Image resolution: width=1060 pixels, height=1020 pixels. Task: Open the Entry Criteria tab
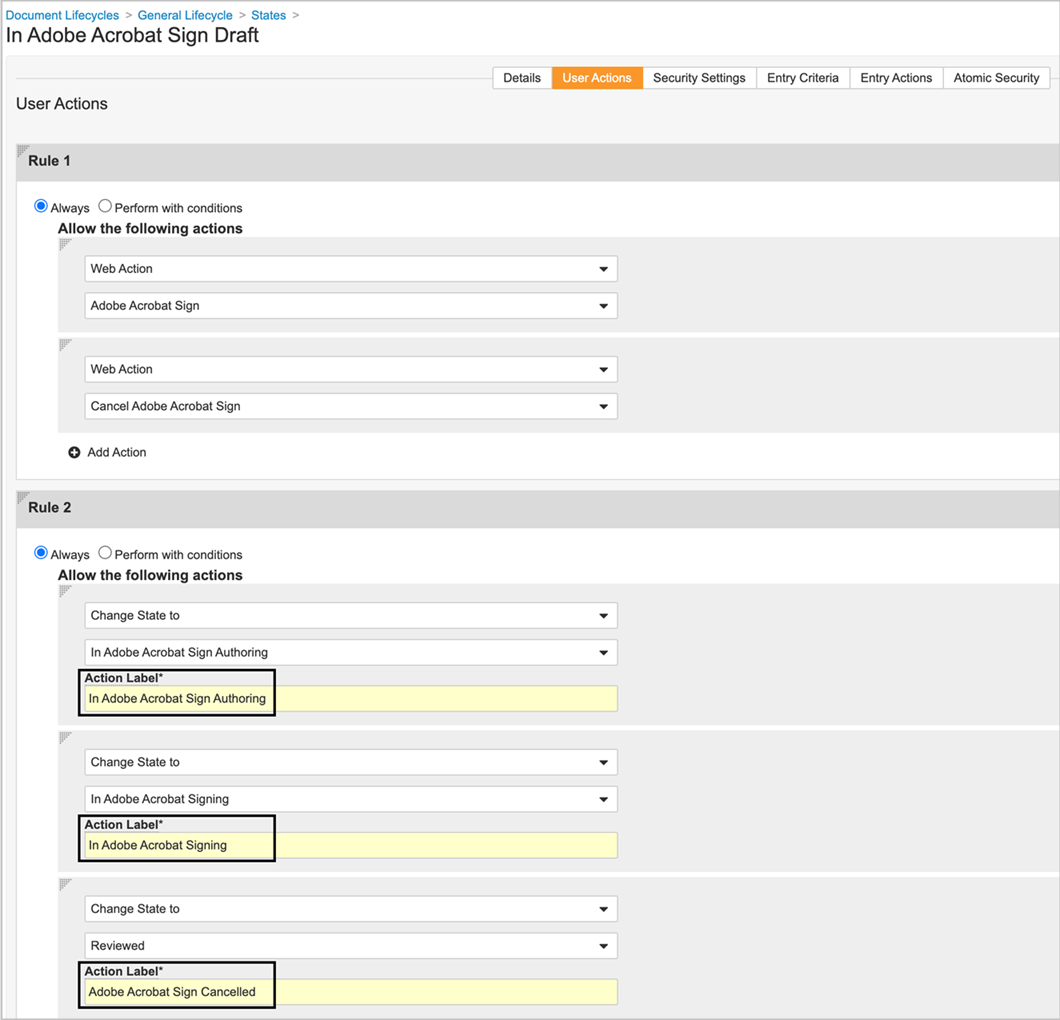802,78
